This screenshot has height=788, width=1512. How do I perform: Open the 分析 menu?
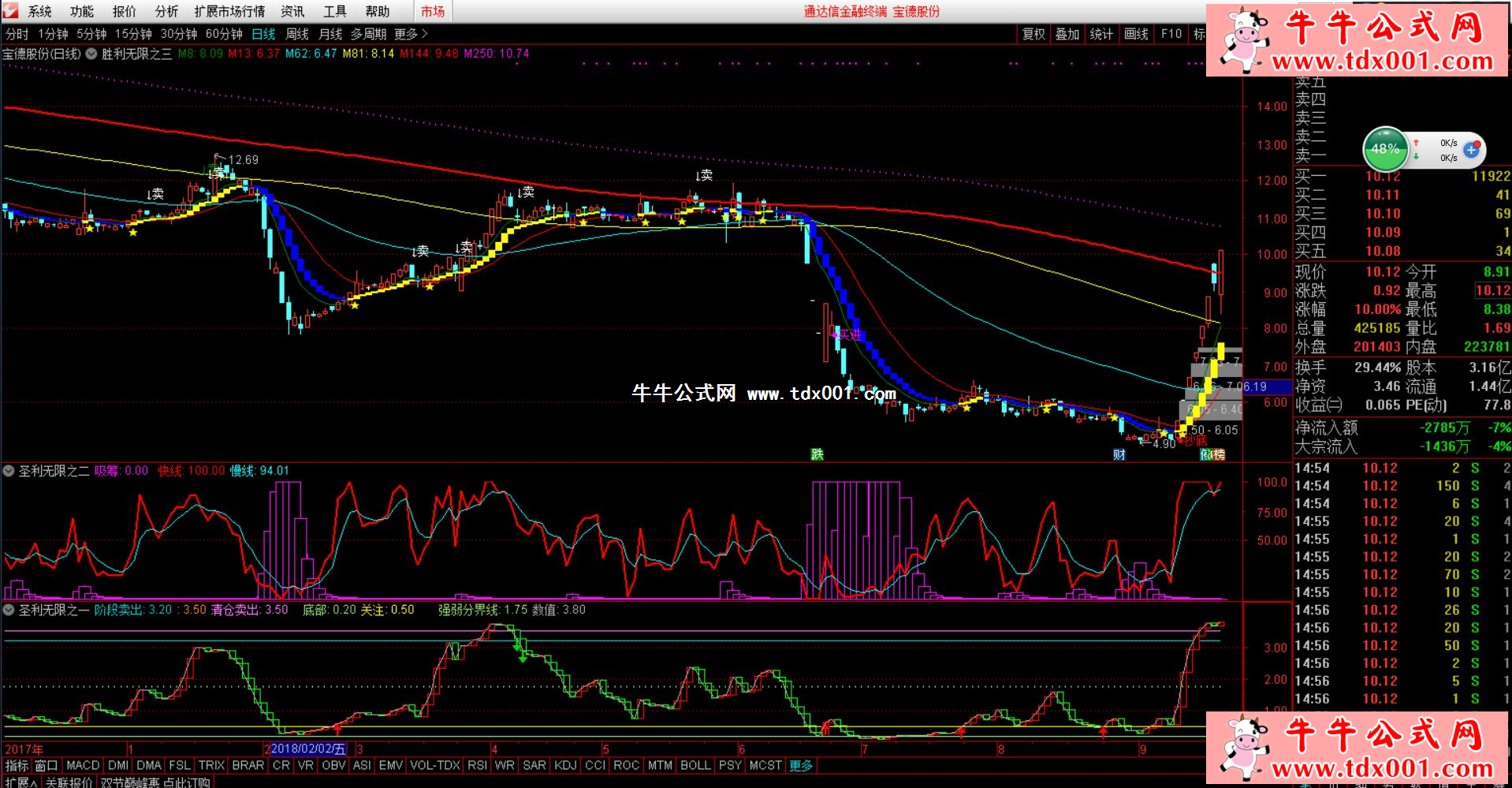click(x=167, y=11)
